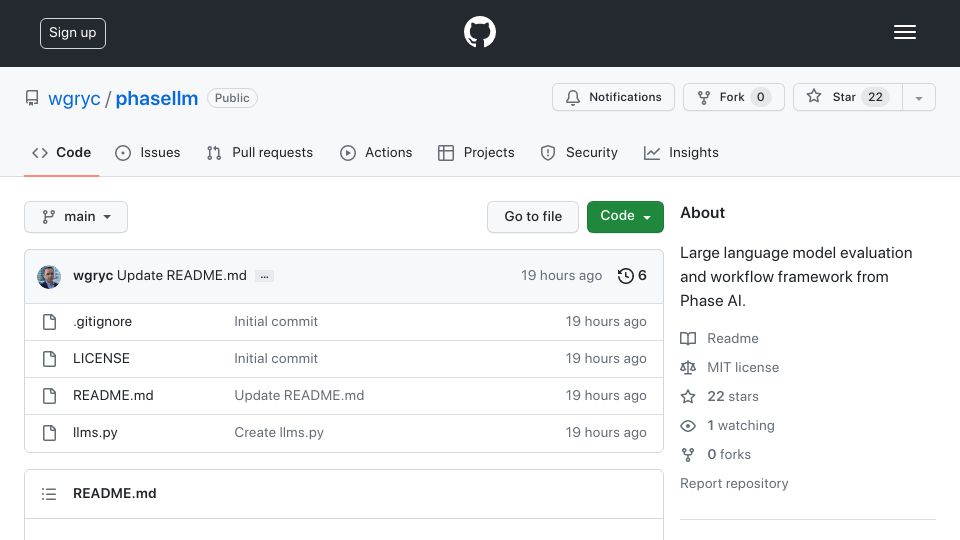Switch to the Projects tab
This screenshot has height=540, width=960.
476,152
